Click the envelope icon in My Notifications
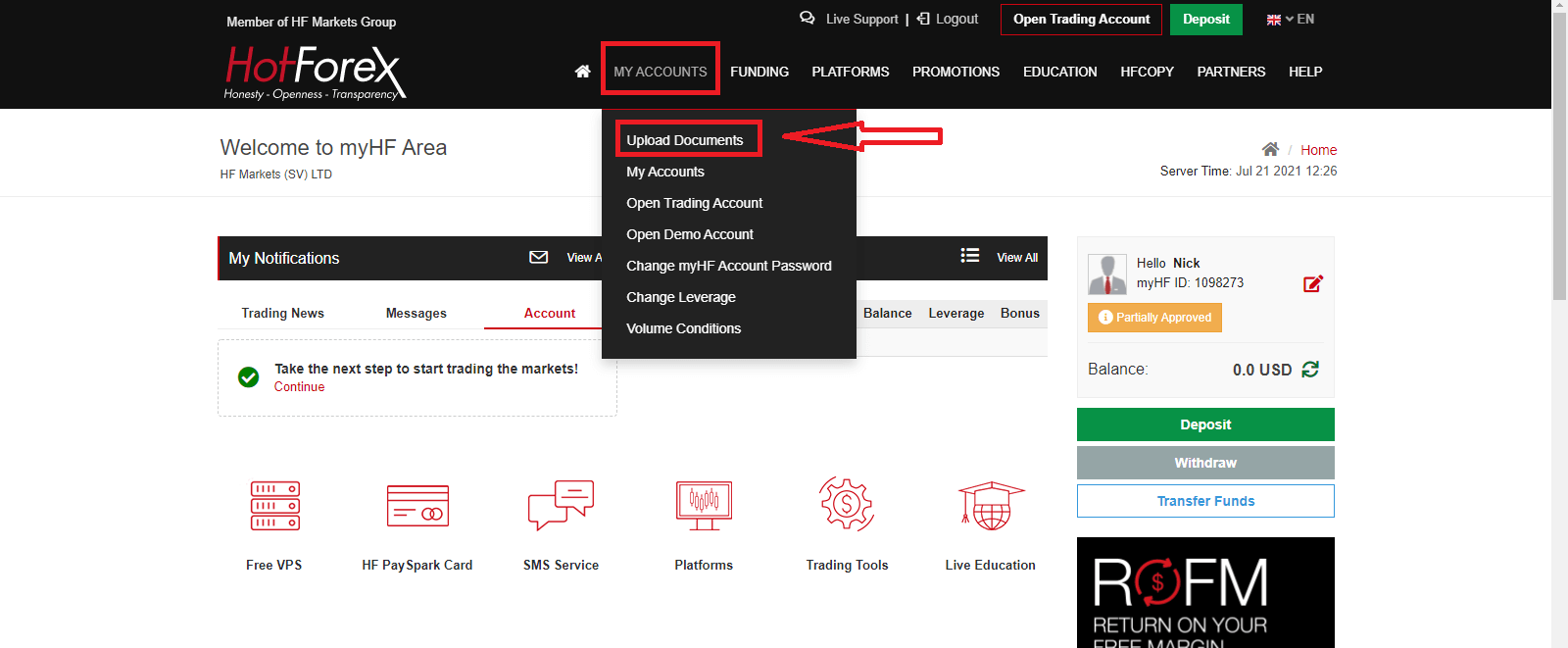Screen dimensions: 1568x648 pyautogui.click(x=538, y=257)
